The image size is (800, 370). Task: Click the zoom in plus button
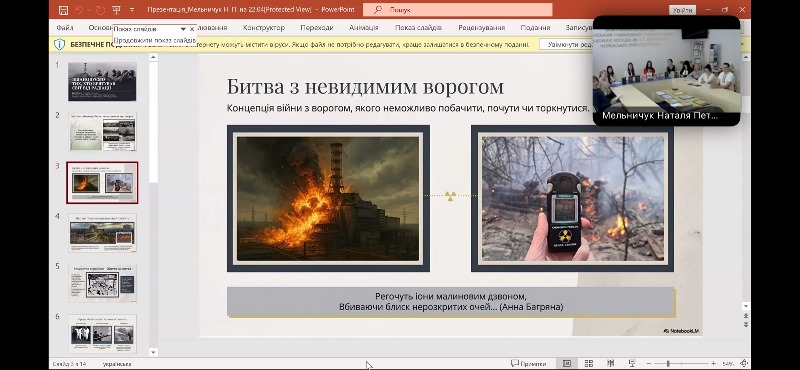click(x=713, y=364)
